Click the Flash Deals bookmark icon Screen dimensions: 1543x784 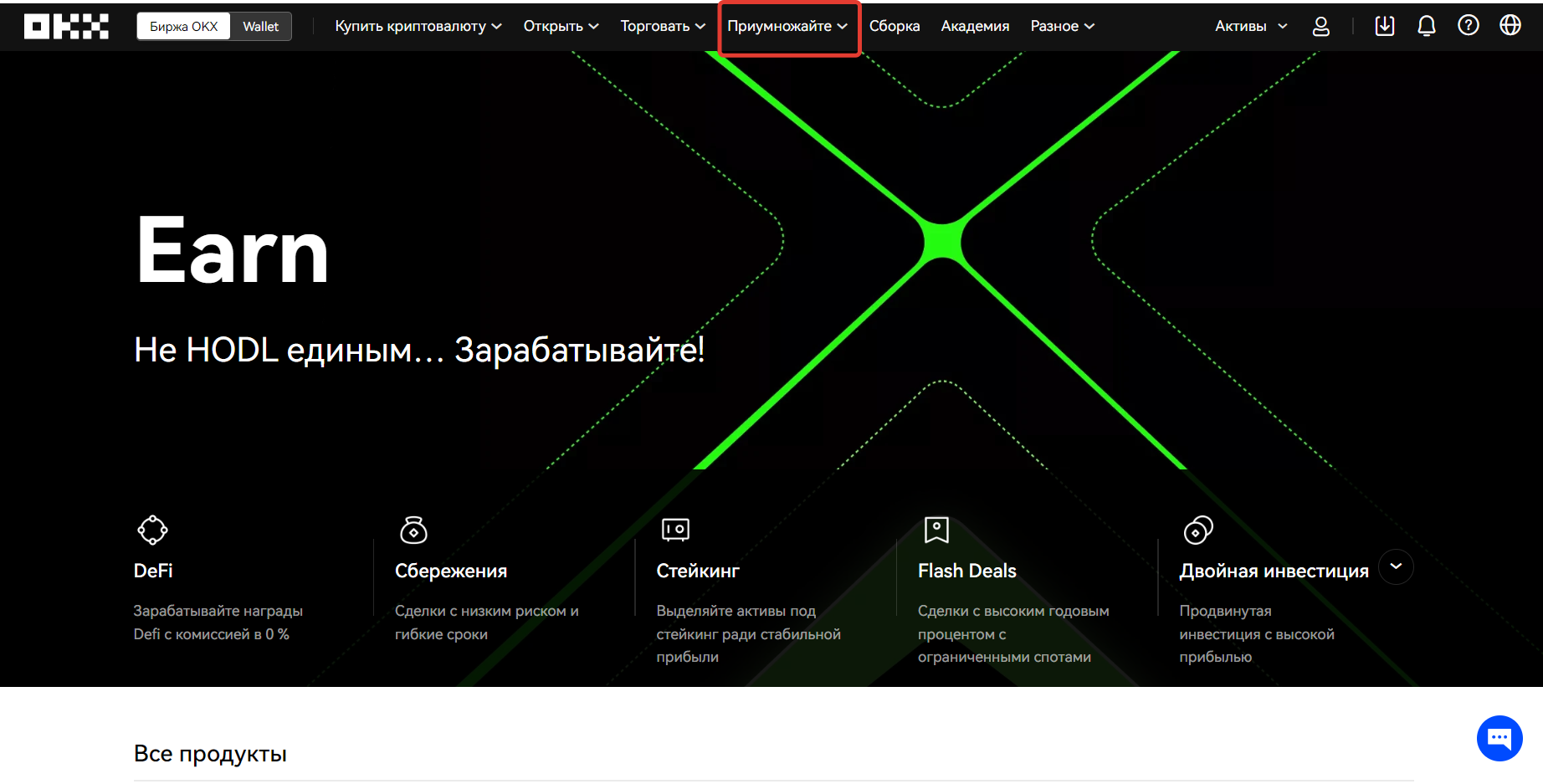(936, 530)
